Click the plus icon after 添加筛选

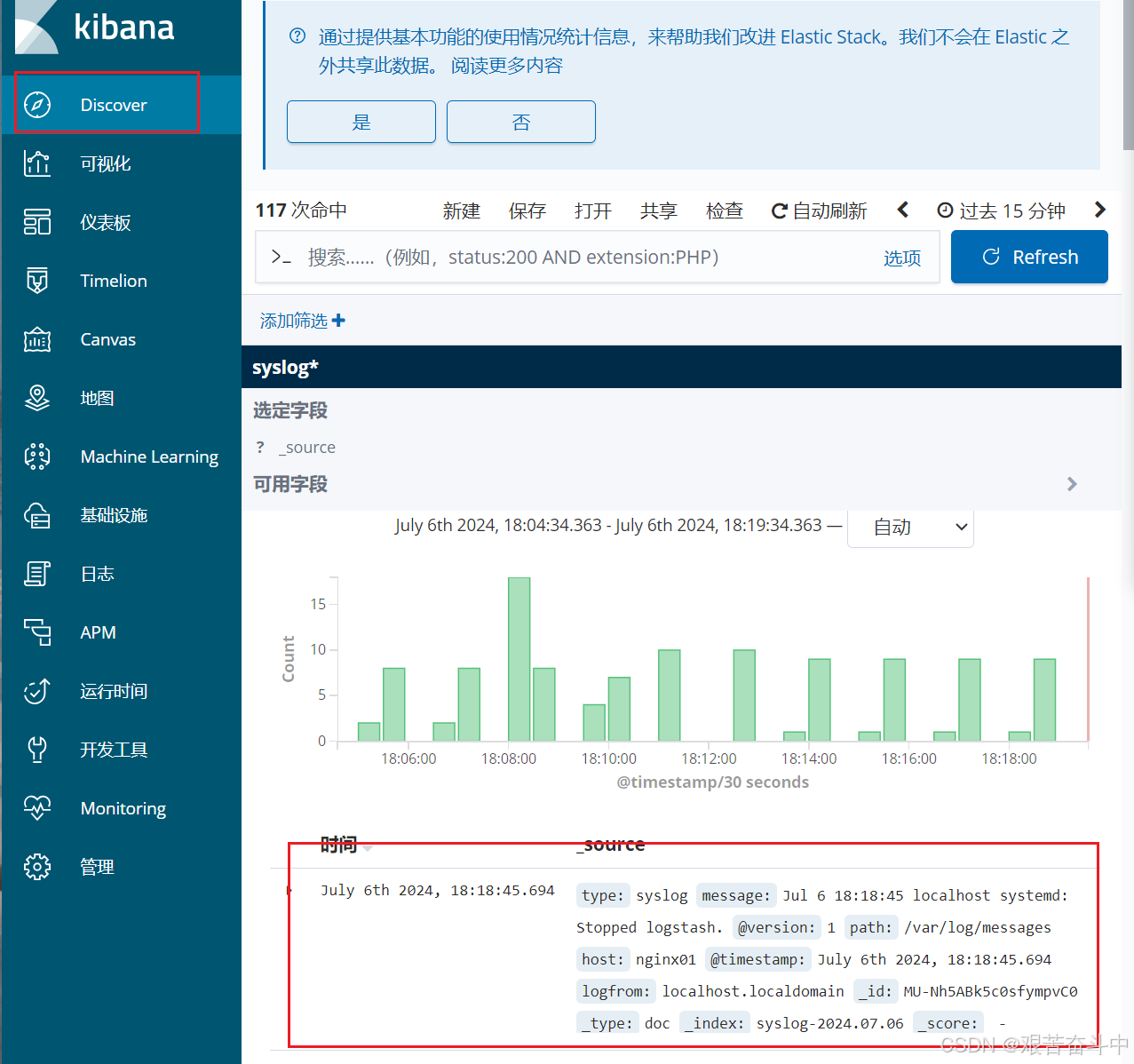[x=338, y=320]
